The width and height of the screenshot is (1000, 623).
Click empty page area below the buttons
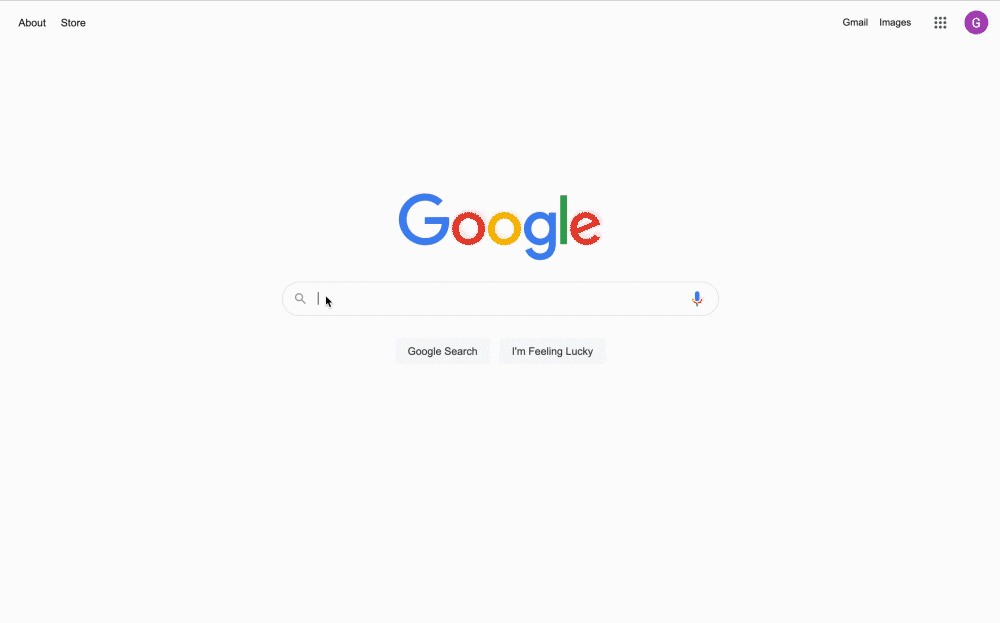point(500,485)
